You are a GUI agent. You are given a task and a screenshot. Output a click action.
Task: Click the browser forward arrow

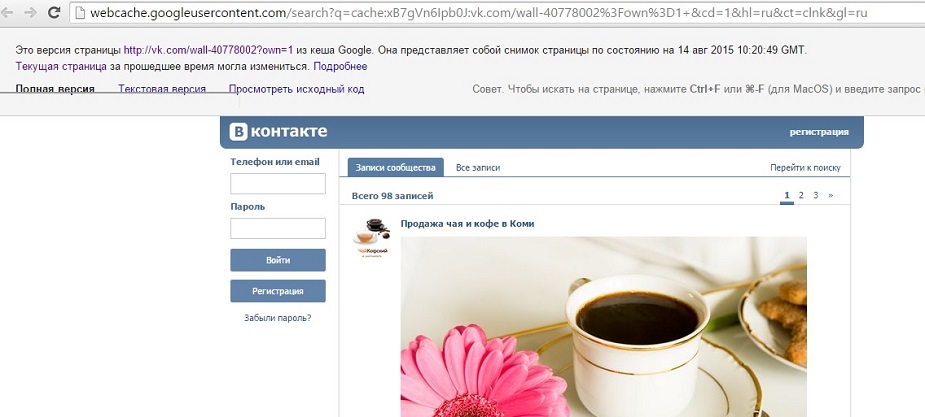pos(30,12)
